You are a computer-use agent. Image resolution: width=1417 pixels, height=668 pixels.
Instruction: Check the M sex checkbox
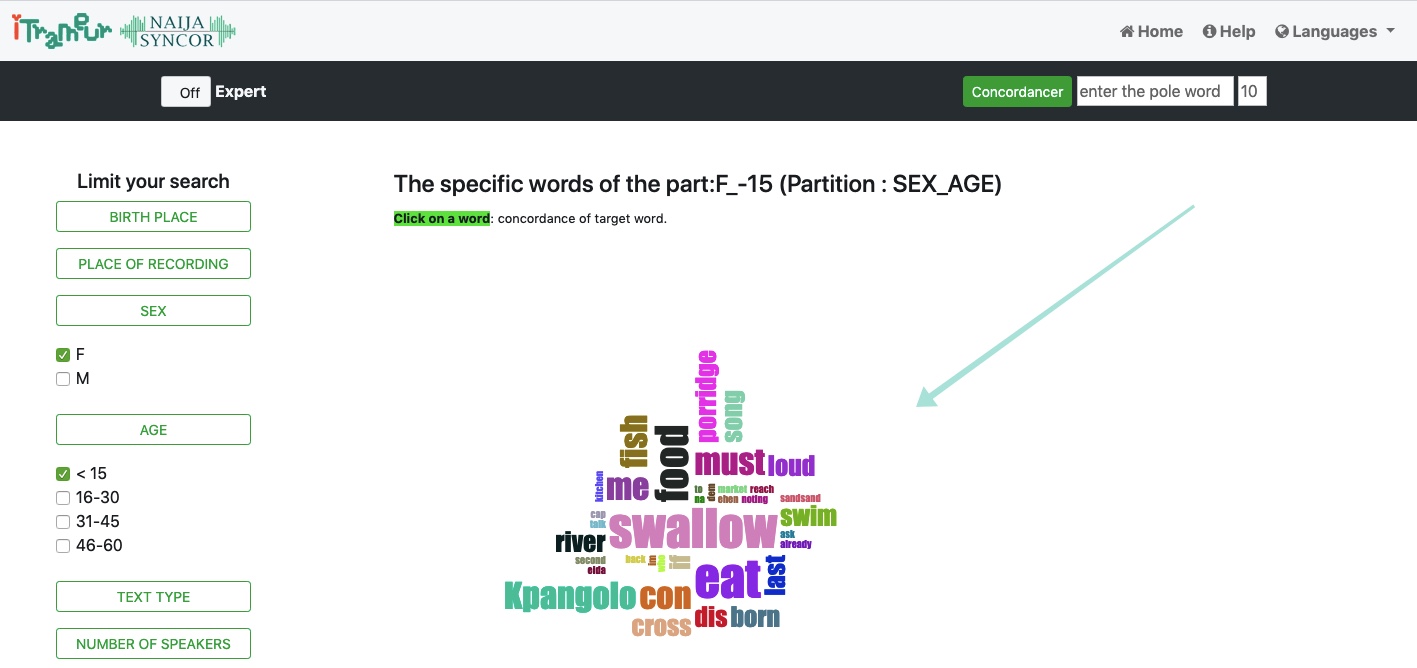tap(63, 379)
